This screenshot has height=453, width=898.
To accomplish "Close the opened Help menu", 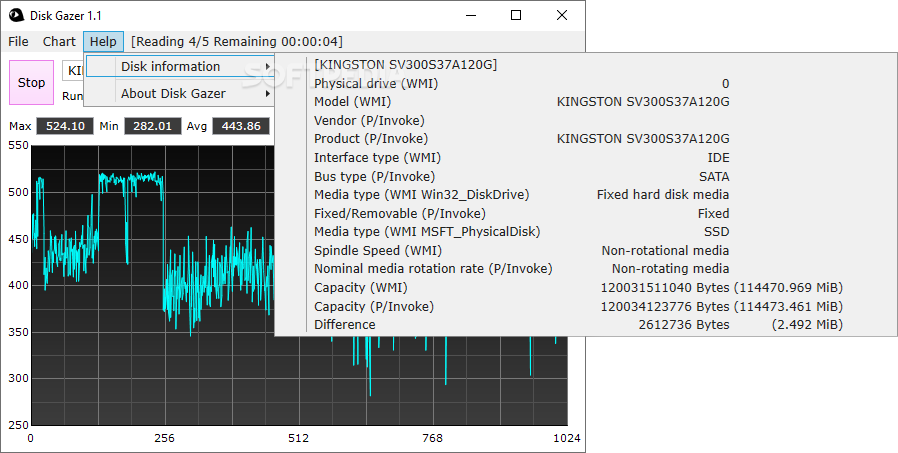I will point(103,42).
